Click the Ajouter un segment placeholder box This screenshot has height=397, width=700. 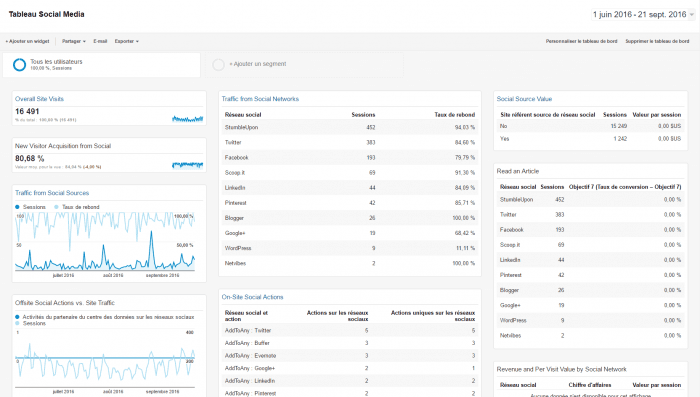coord(304,65)
